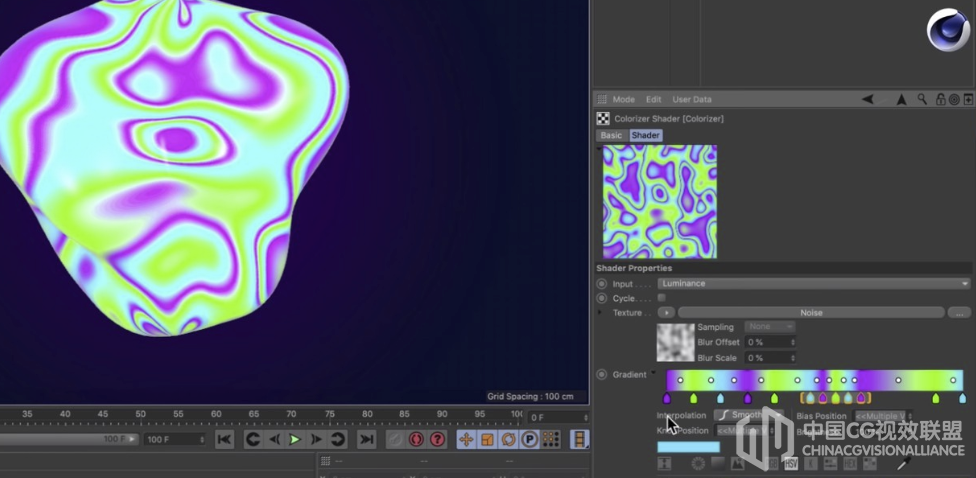Click the animation dot beside Cycle

coord(601,298)
